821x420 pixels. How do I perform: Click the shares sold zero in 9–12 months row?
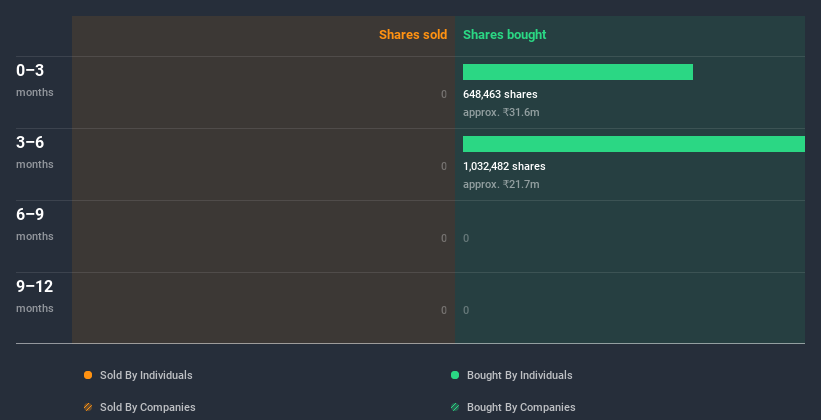(x=444, y=310)
